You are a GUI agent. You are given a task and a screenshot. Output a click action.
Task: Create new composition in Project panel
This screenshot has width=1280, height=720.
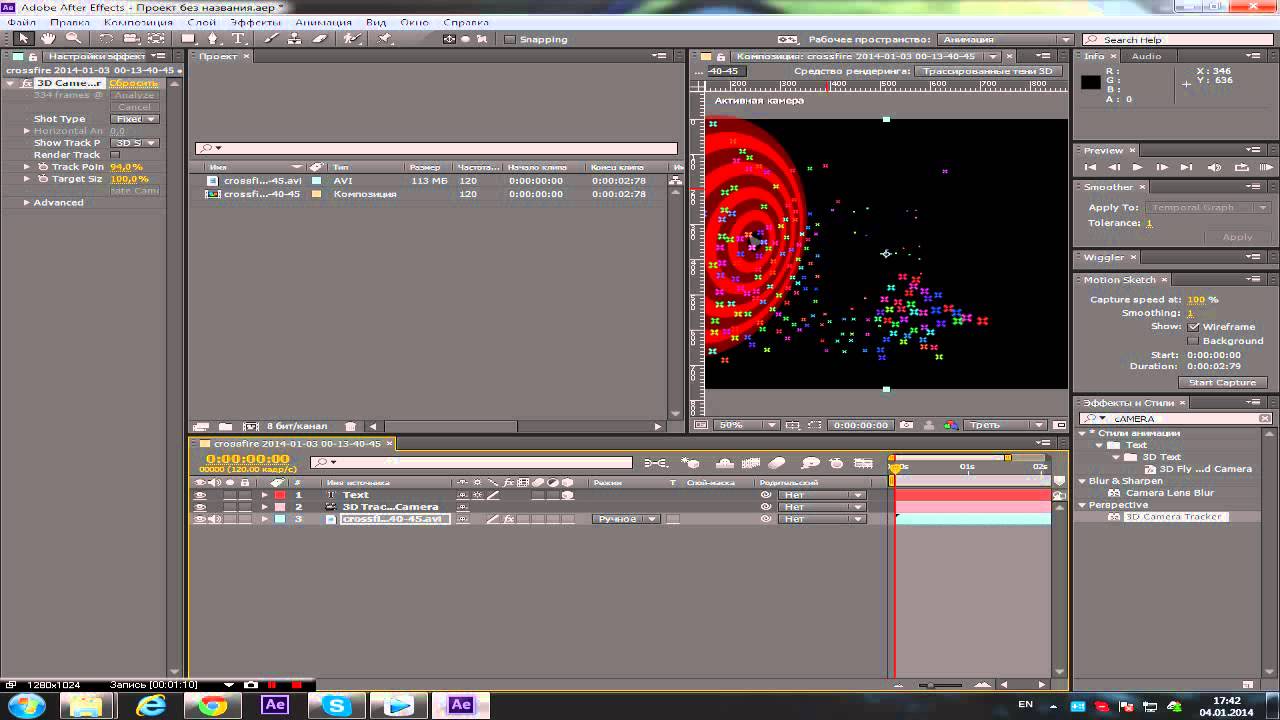tap(251, 426)
